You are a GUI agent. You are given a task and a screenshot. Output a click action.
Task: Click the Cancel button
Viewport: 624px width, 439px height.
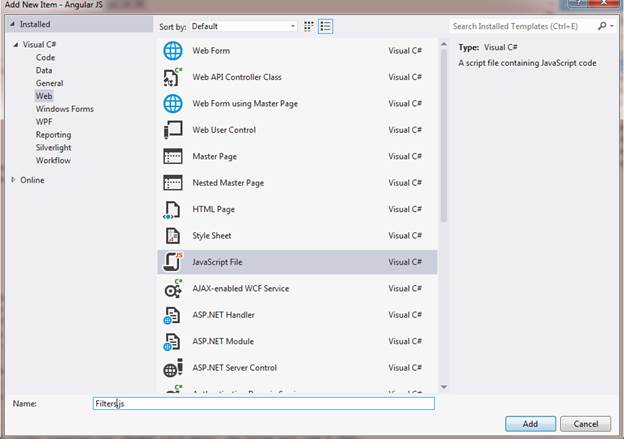point(585,424)
